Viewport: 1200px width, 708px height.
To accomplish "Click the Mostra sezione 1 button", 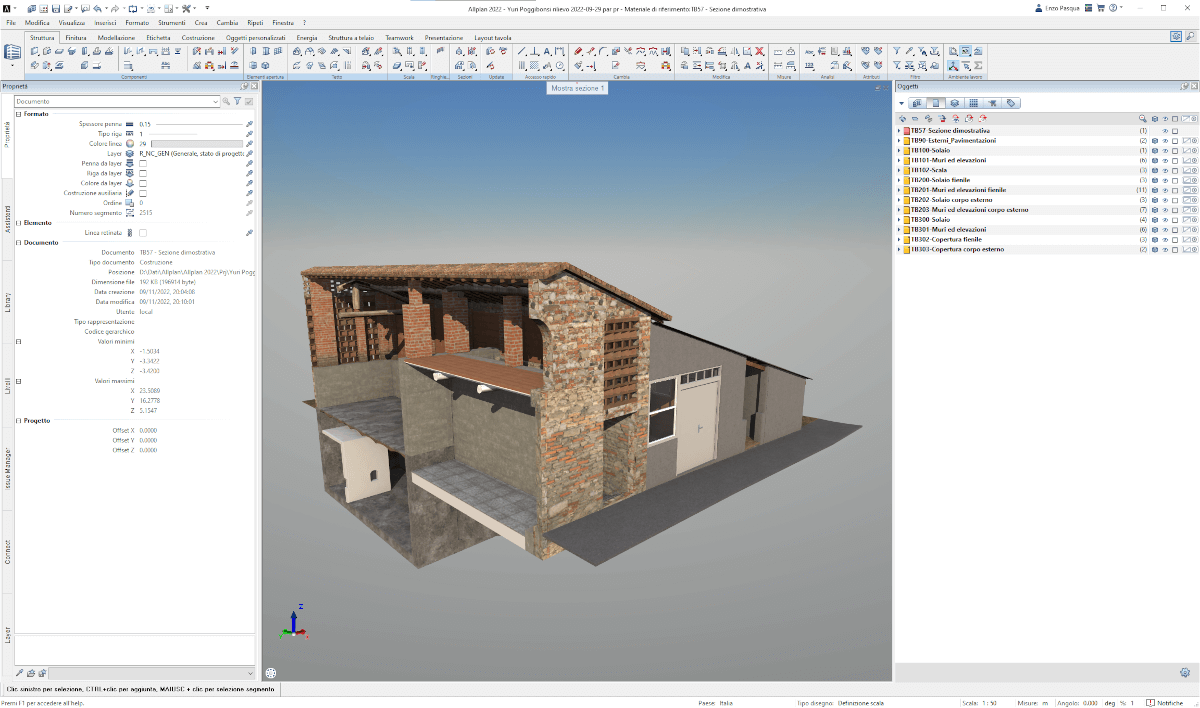I will coord(578,88).
